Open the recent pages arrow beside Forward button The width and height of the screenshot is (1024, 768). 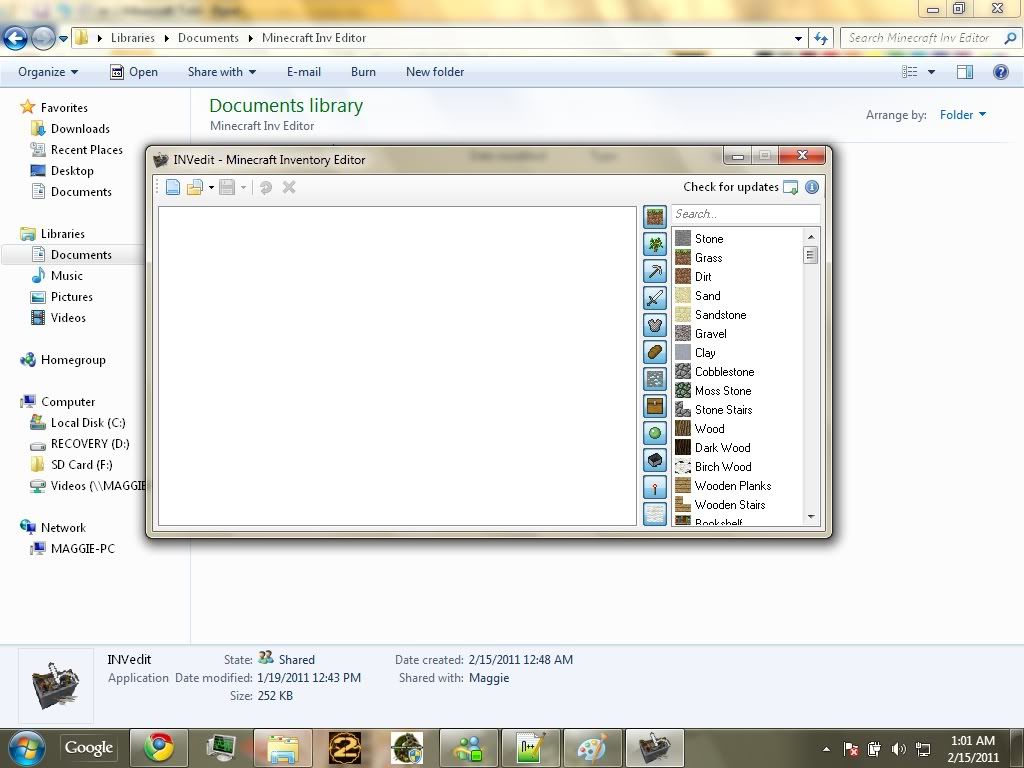pos(63,39)
